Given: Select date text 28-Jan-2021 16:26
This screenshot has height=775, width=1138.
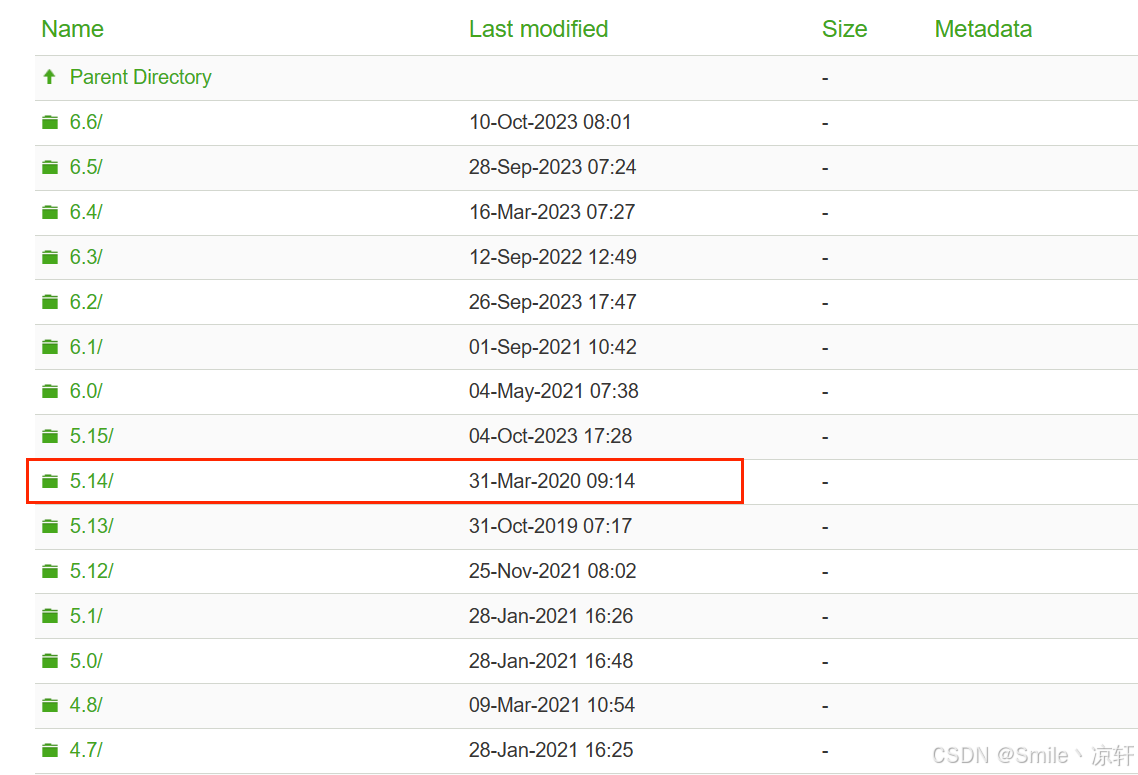Looking at the screenshot, I should point(551,616).
